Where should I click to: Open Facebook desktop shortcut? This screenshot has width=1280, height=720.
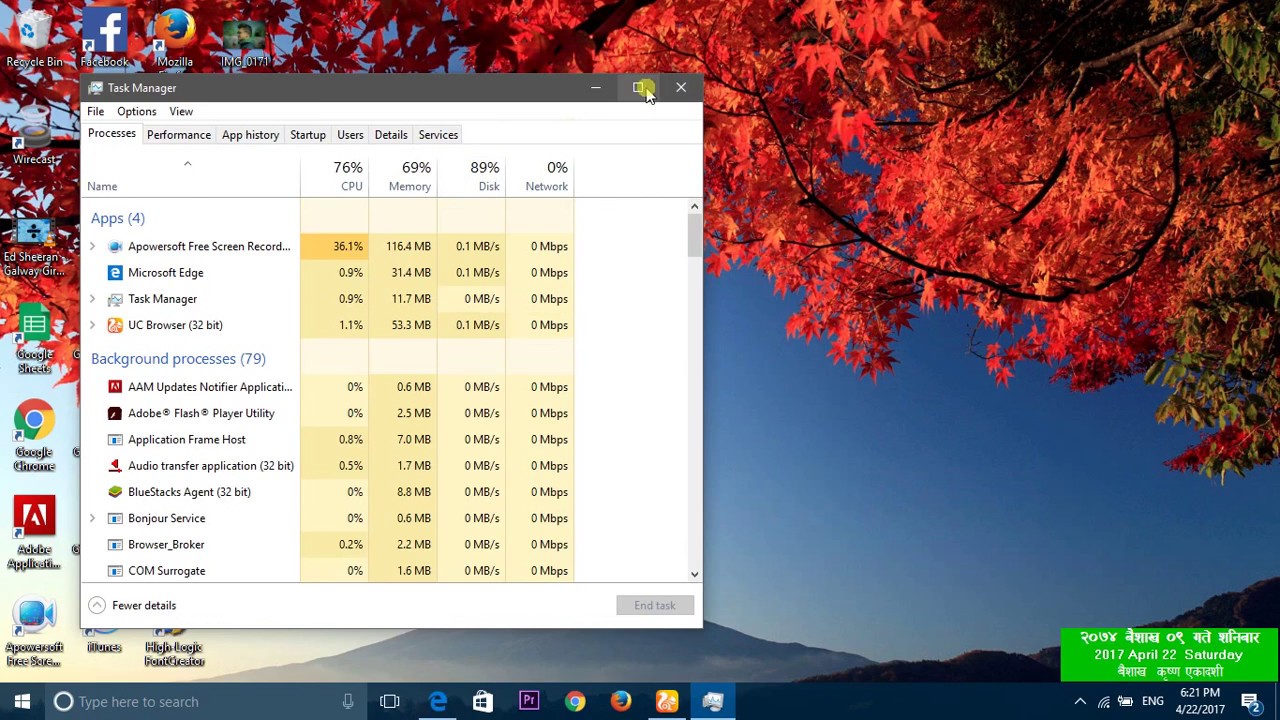pos(104,40)
